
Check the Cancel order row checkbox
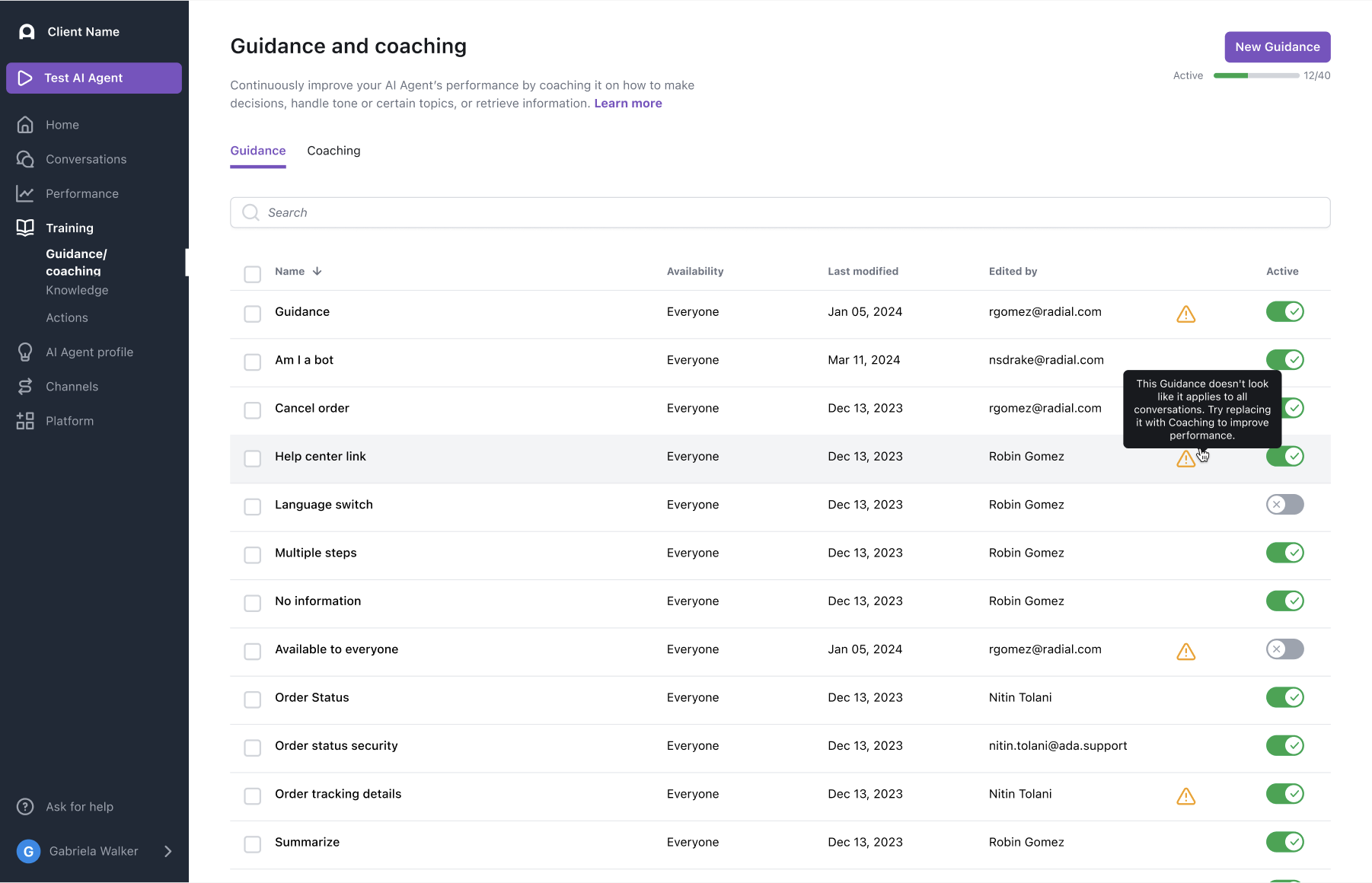252,410
